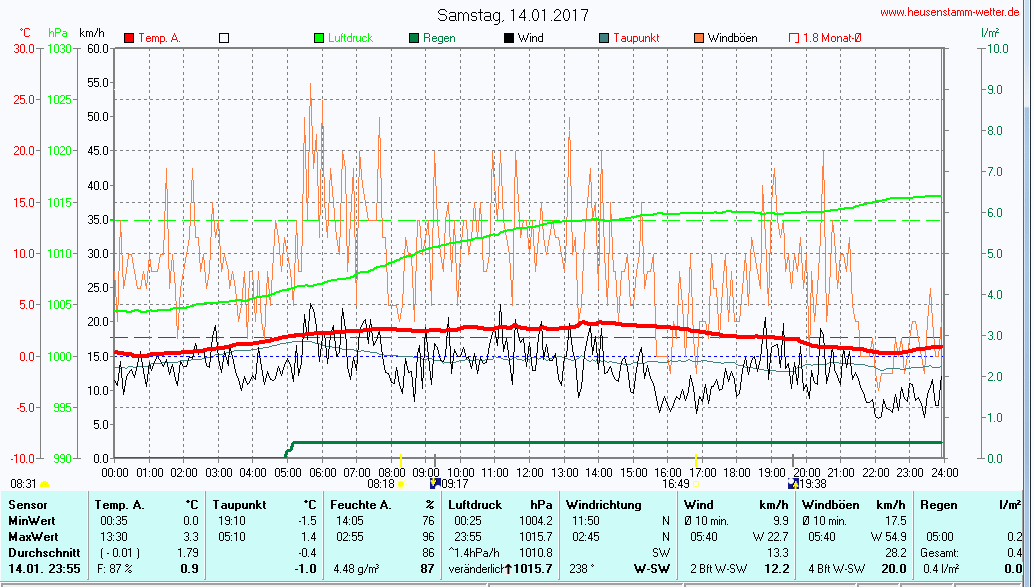Click the yellow sun icon beside 08:31
Viewport: 1034px width, 587px height.
click(44, 484)
